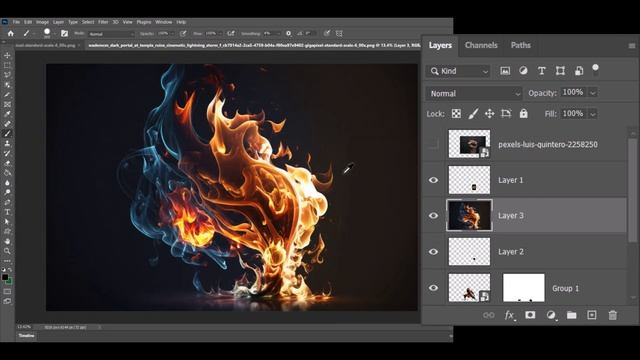Image resolution: width=640 pixels, height=360 pixels.
Task: Open the fx layer style menu
Action: tap(509, 315)
